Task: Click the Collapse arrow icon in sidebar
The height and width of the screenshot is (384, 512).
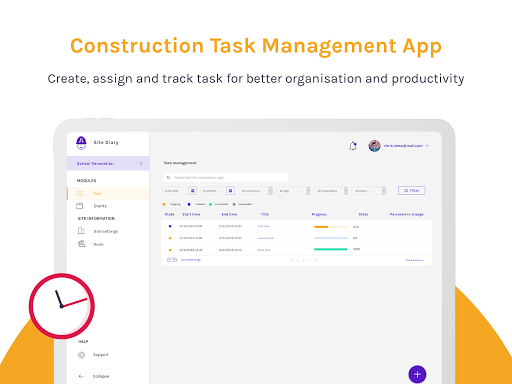Action: [x=81, y=376]
